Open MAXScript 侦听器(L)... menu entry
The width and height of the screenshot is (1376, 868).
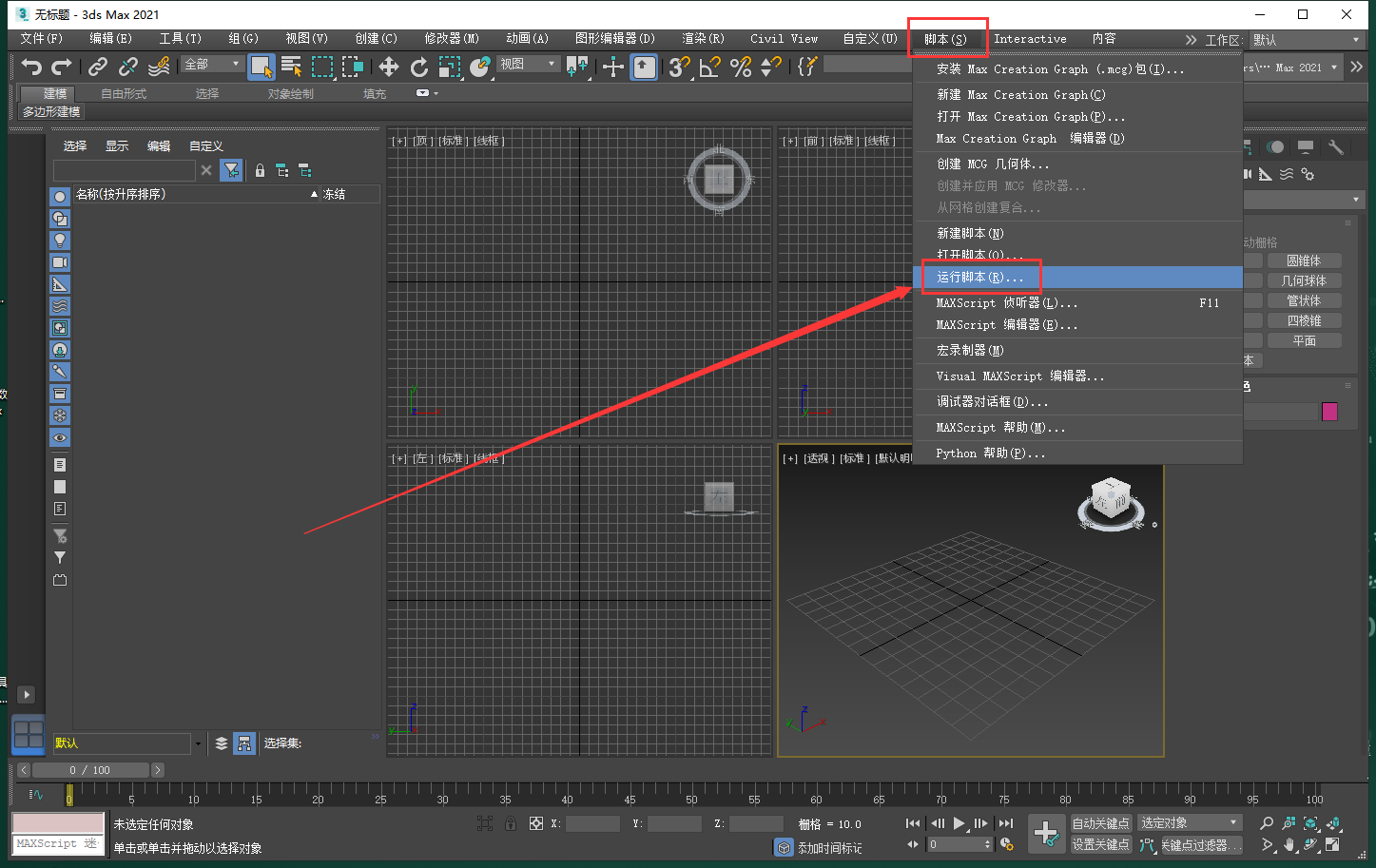1006,303
